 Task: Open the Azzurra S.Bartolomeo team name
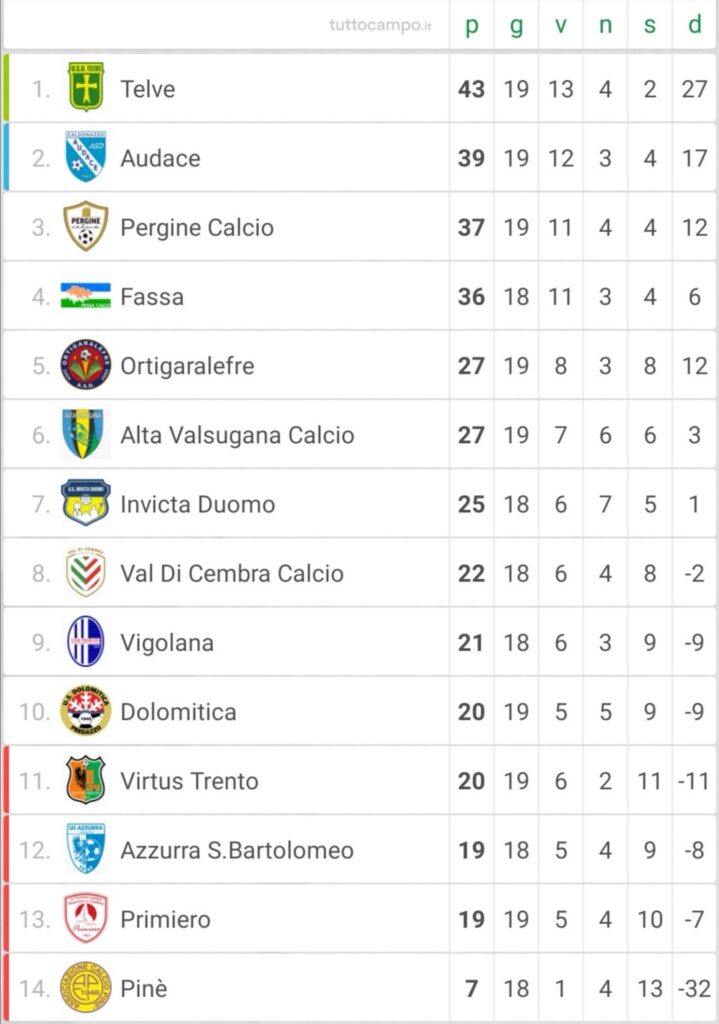point(237,850)
